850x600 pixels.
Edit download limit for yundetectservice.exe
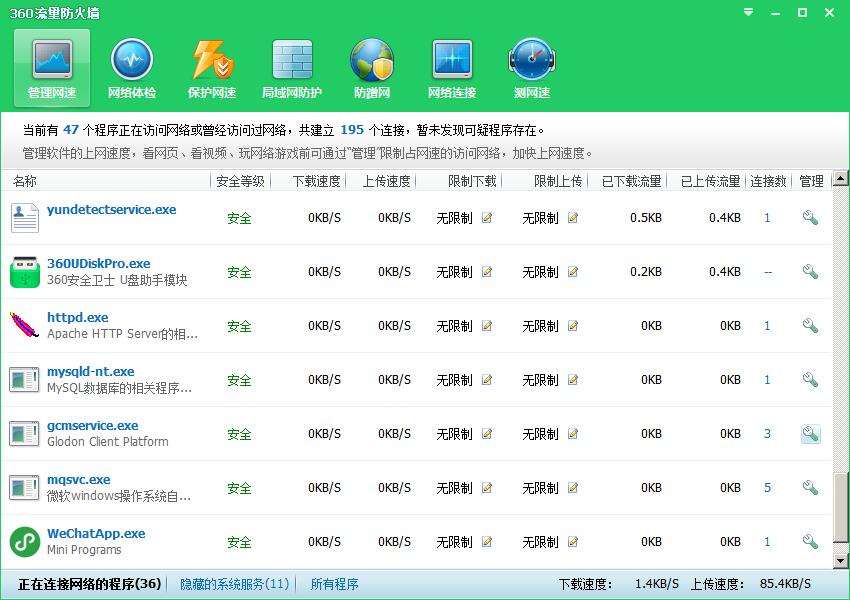(x=487, y=218)
